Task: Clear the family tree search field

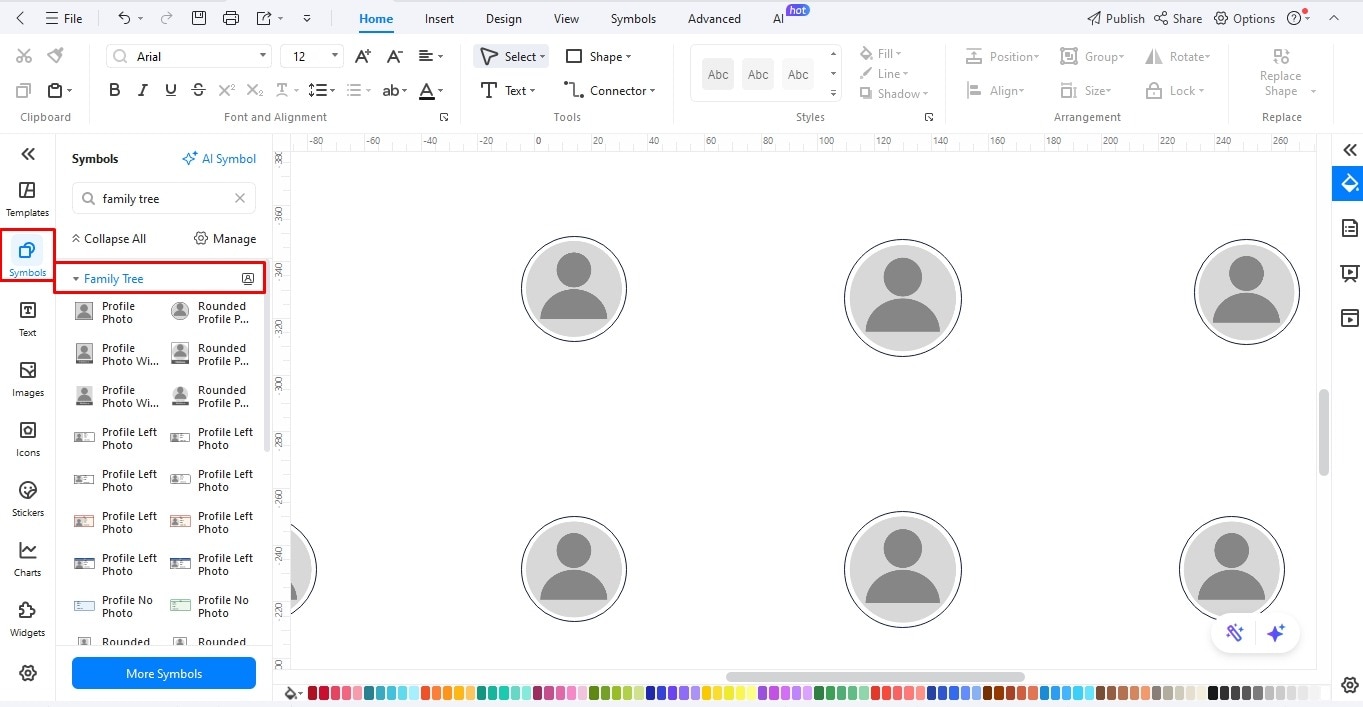Action: [239, 198]
